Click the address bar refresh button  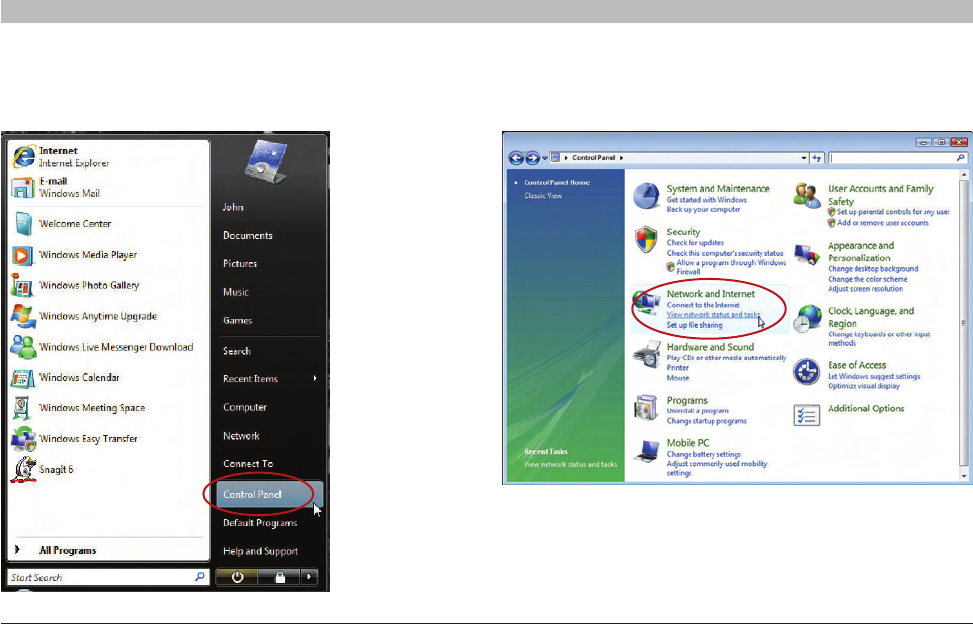coord(817,158)
